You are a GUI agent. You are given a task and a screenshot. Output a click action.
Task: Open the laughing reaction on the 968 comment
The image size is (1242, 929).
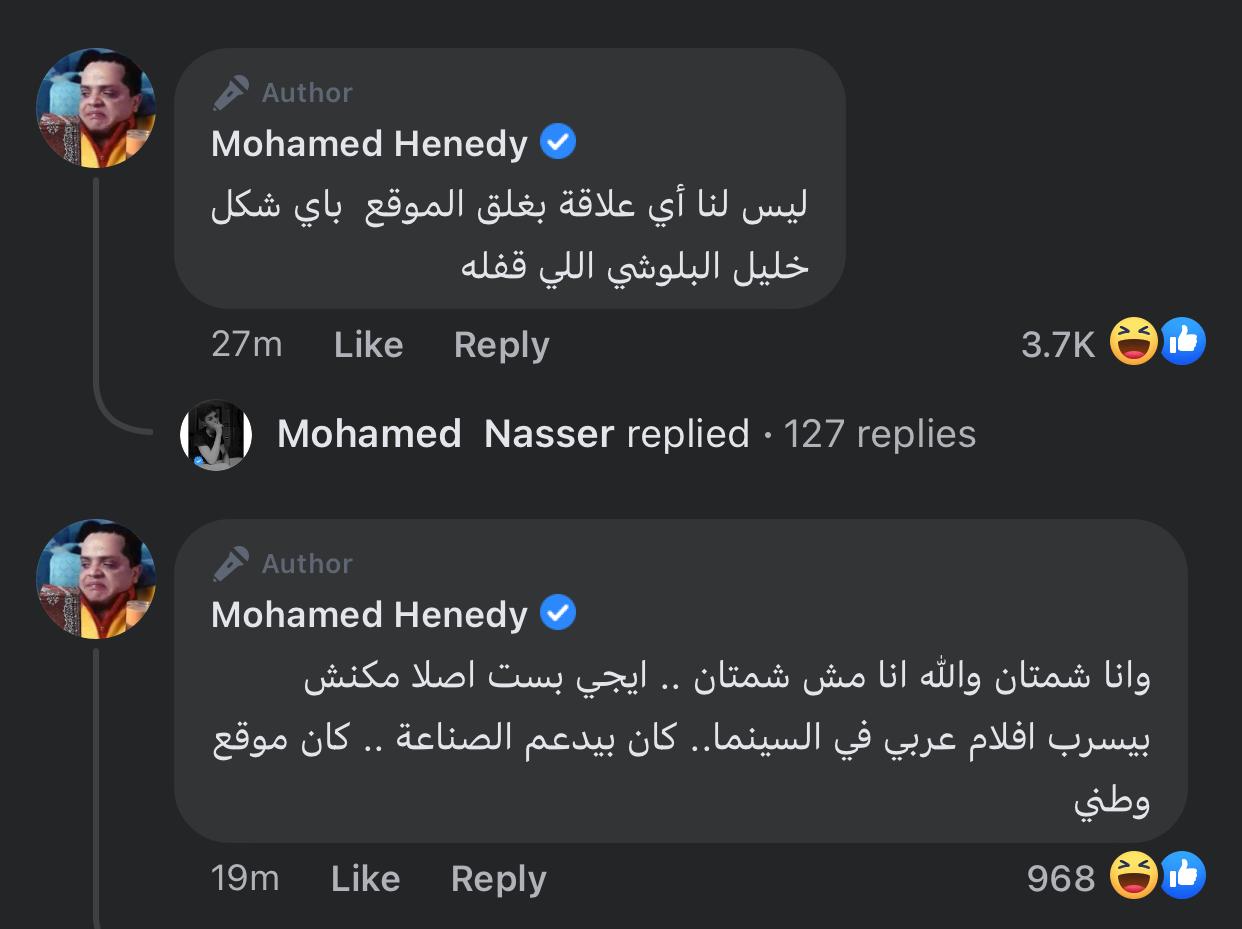[x=1134, y=877]
